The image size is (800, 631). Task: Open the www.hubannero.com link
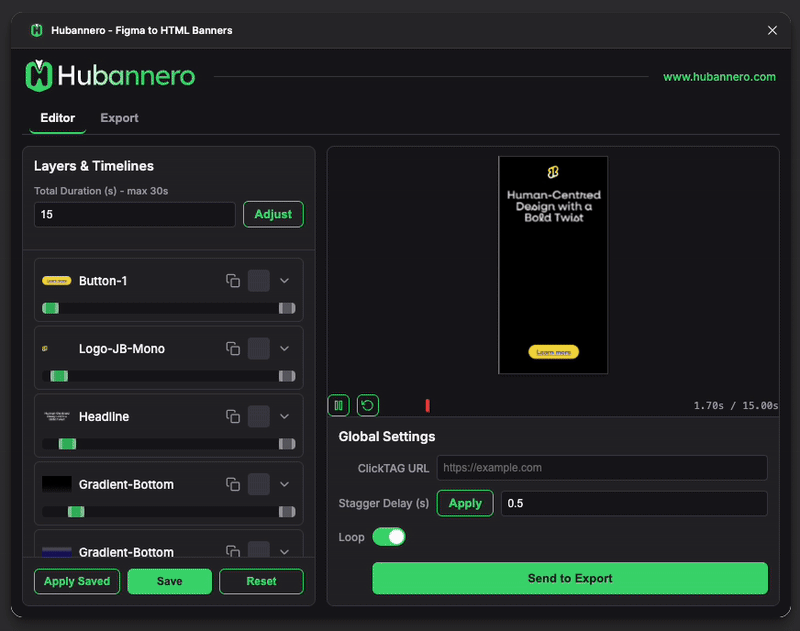click(x=719, y=77)
